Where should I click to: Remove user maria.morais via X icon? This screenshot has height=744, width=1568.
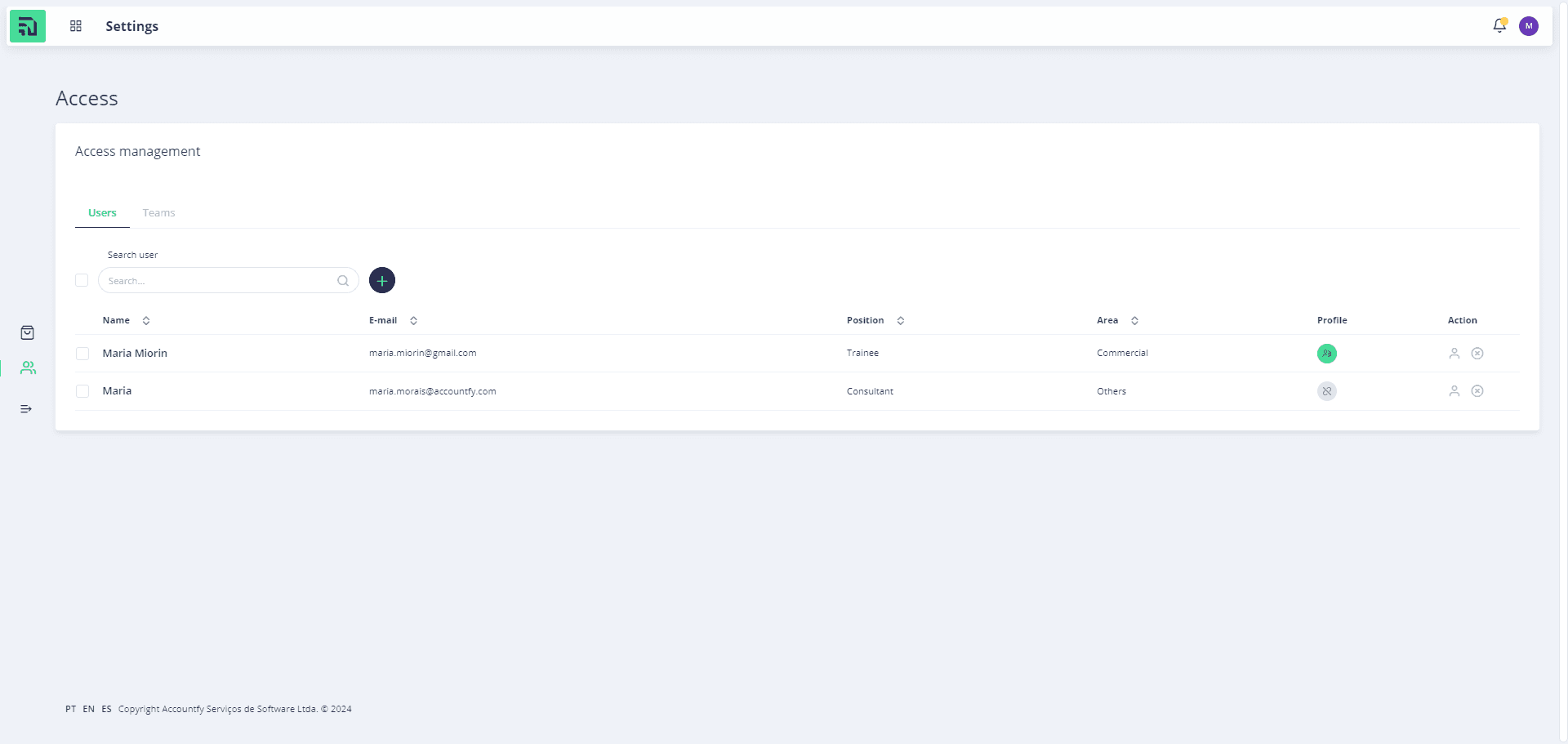tap(1477, 391)
